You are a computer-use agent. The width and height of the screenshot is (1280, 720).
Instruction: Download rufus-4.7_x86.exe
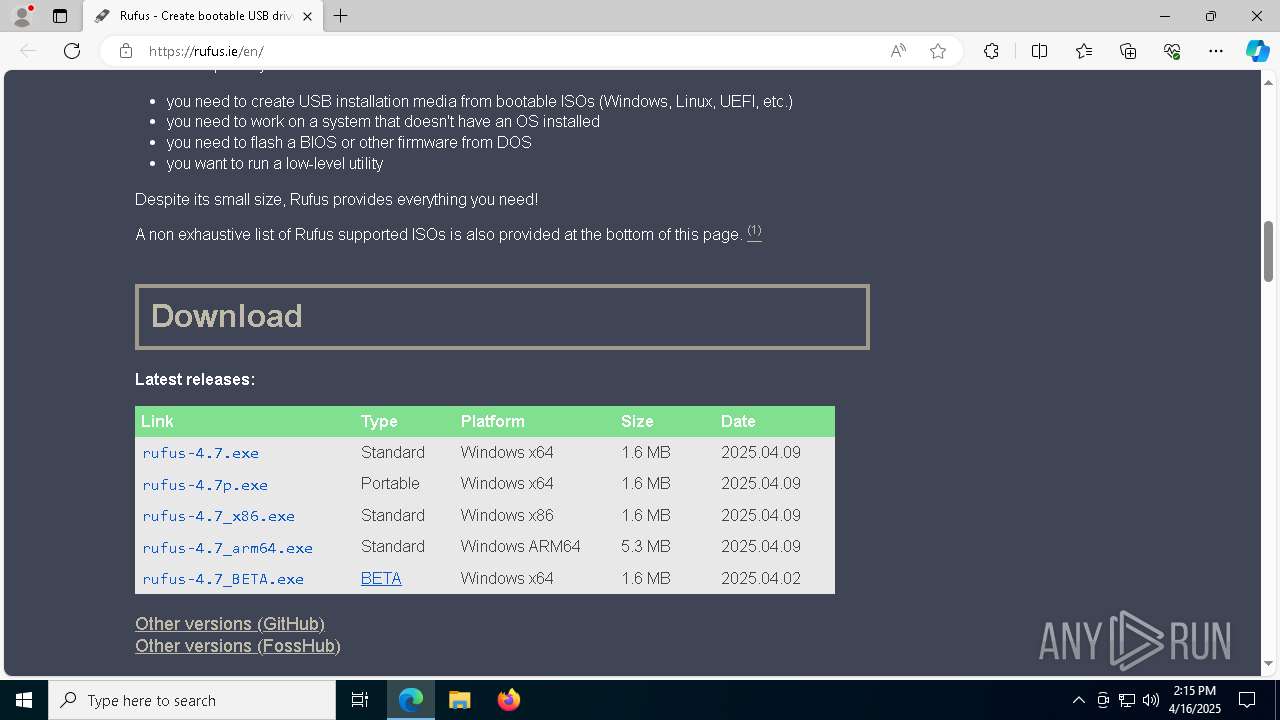pos(219,517)
